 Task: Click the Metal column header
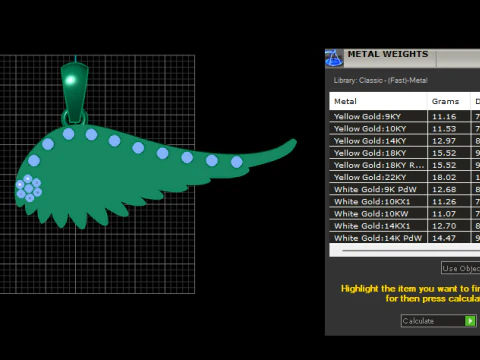(378, 101)
